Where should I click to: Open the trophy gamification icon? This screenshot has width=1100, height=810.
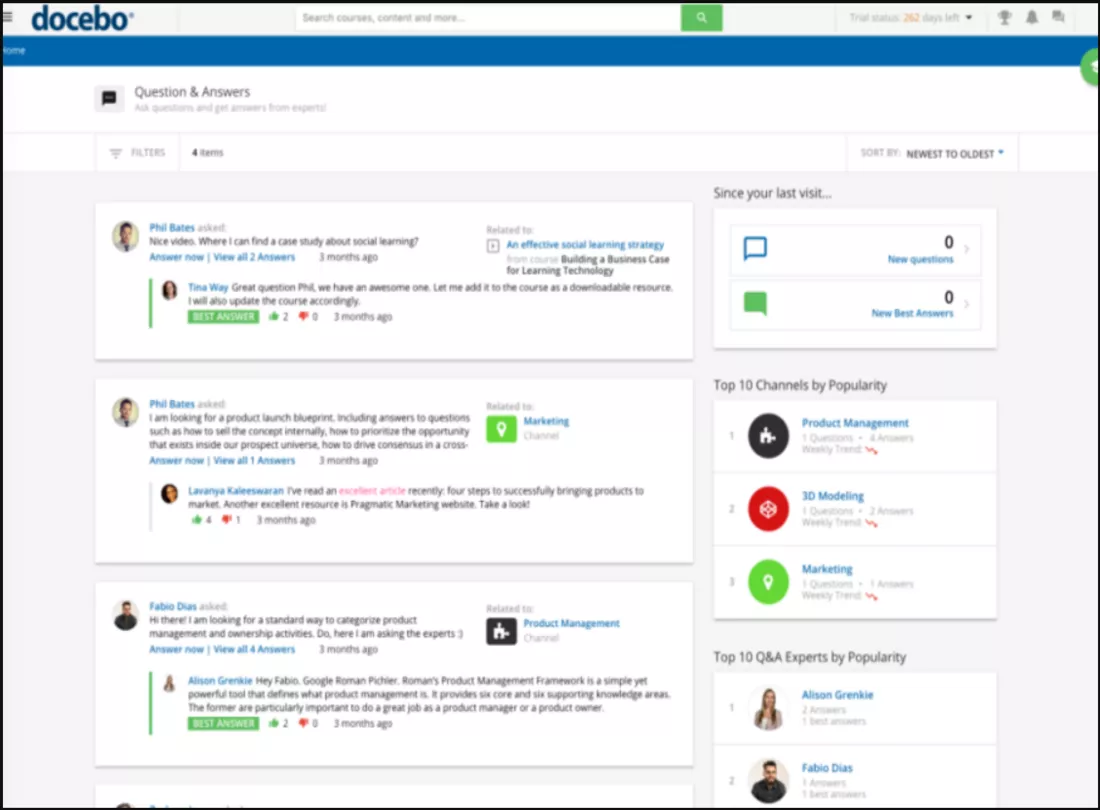[1004, 18]
